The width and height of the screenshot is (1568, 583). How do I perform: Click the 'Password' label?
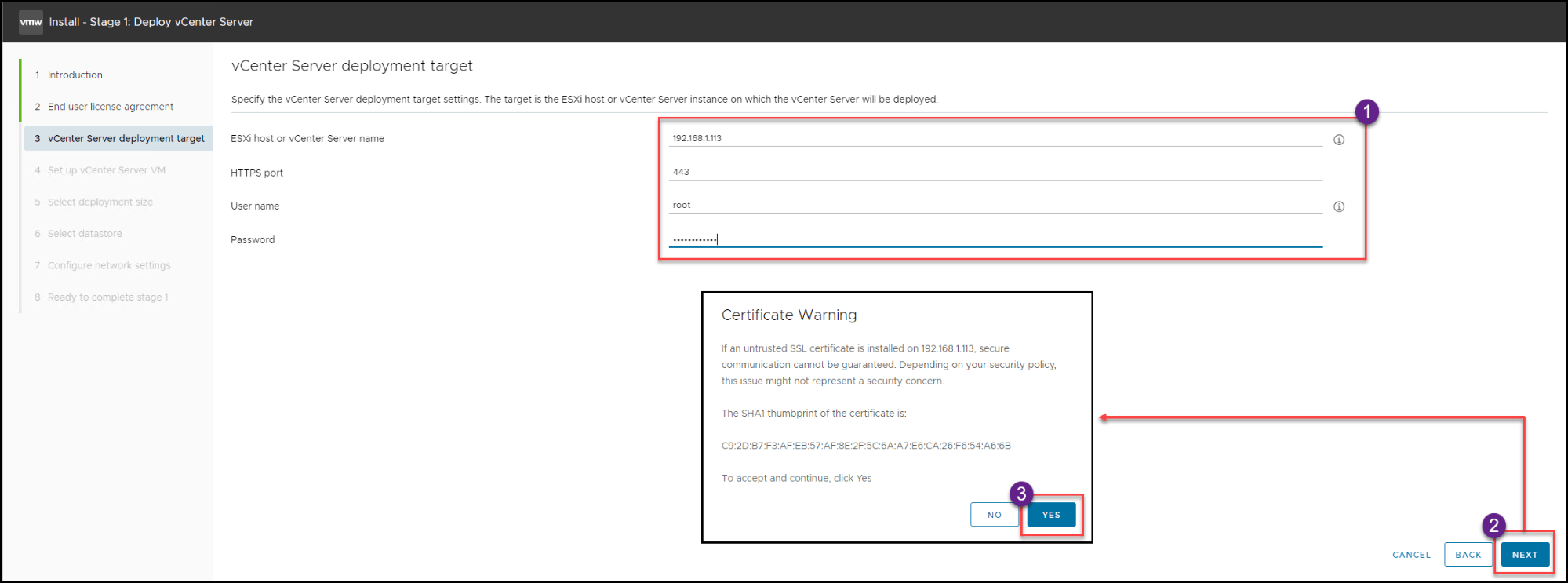tap(253, 240)
